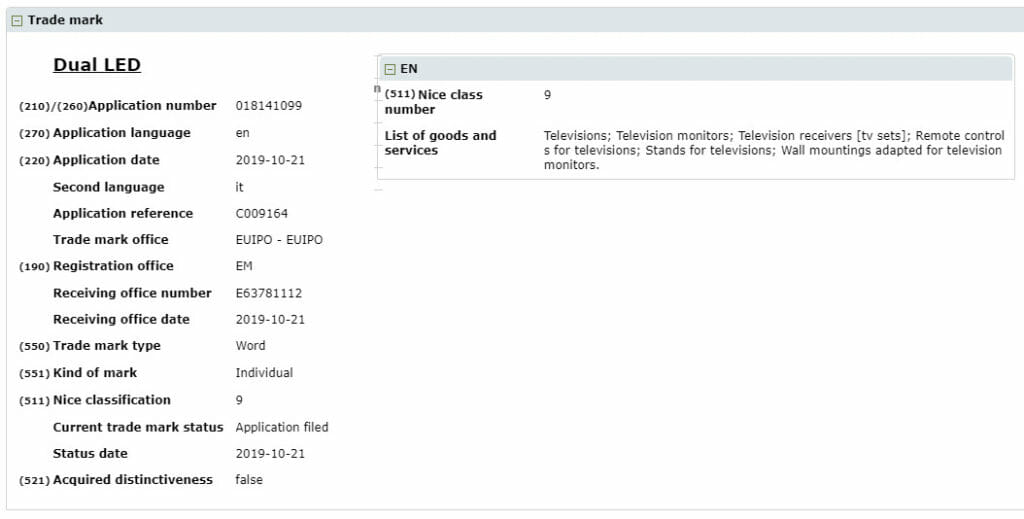The image size is (1024, 519).
Task: Select kind of mark Individual
Action: tap(264, 373)
